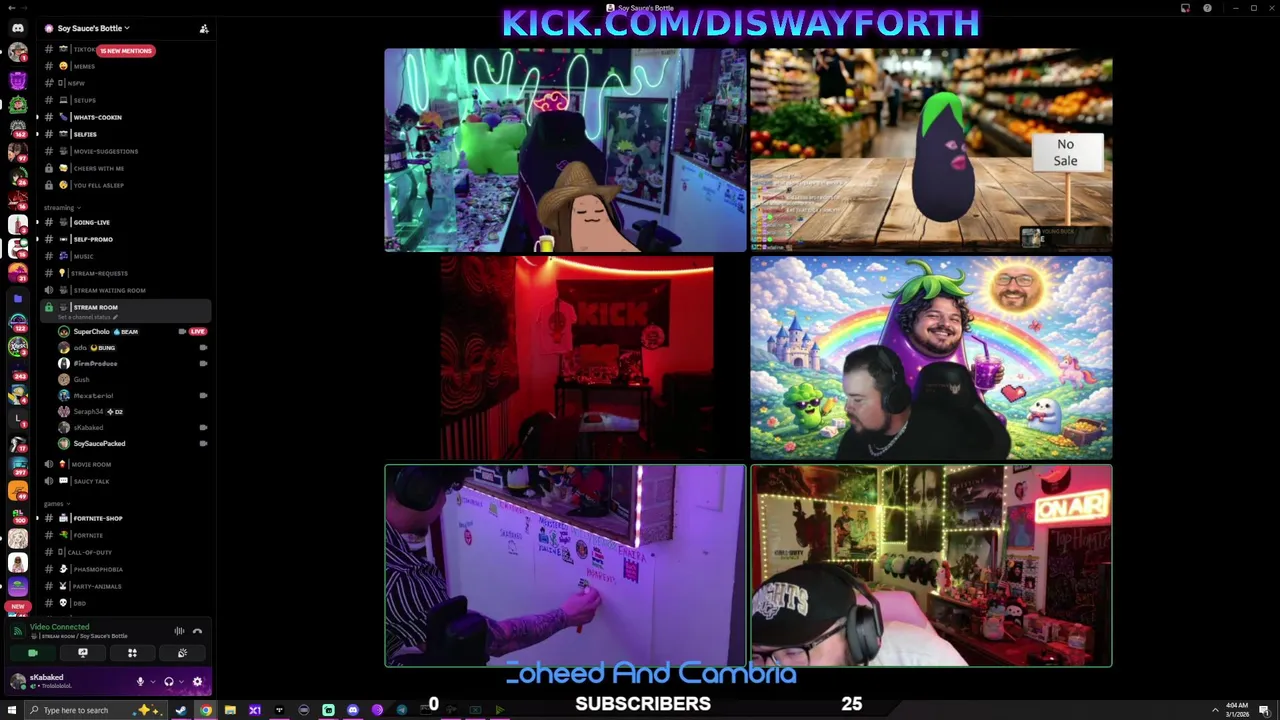Image resolution: width=1280 pixels, height=720 pixels.
Task: Open the dbd channel
Action: tap(125, 603)
